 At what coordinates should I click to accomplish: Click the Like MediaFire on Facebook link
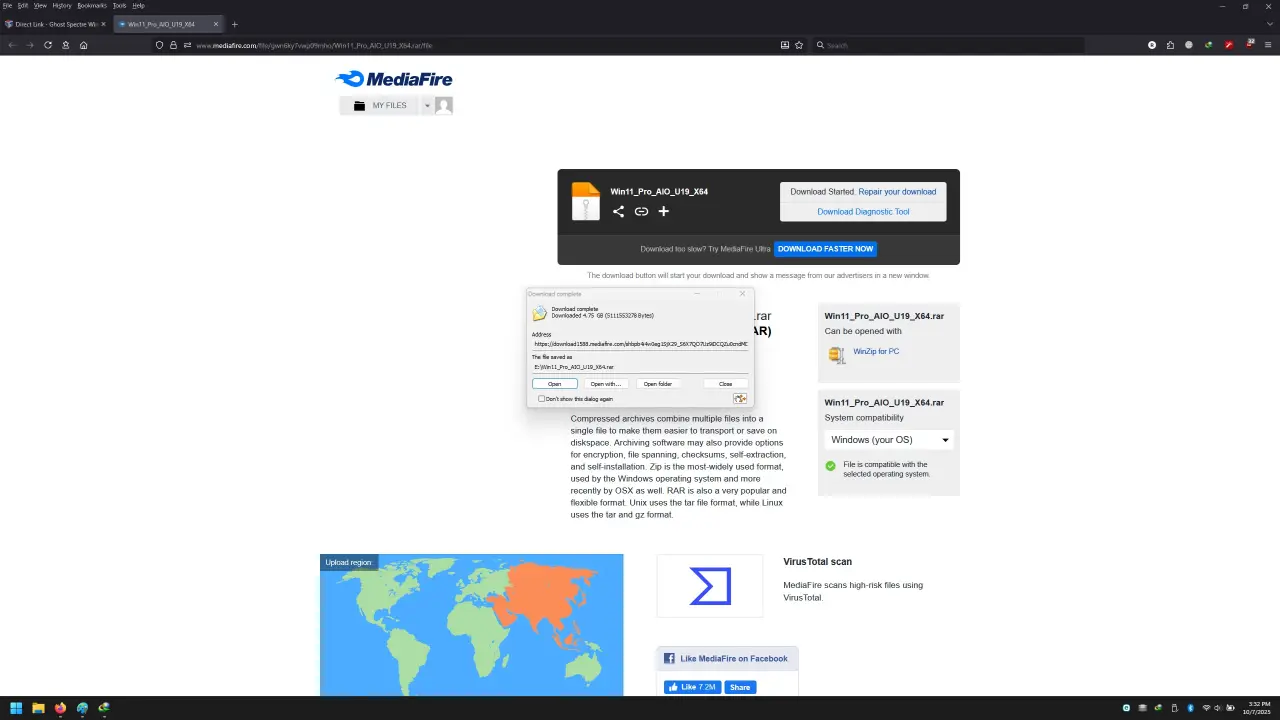(x=734, y=659)
